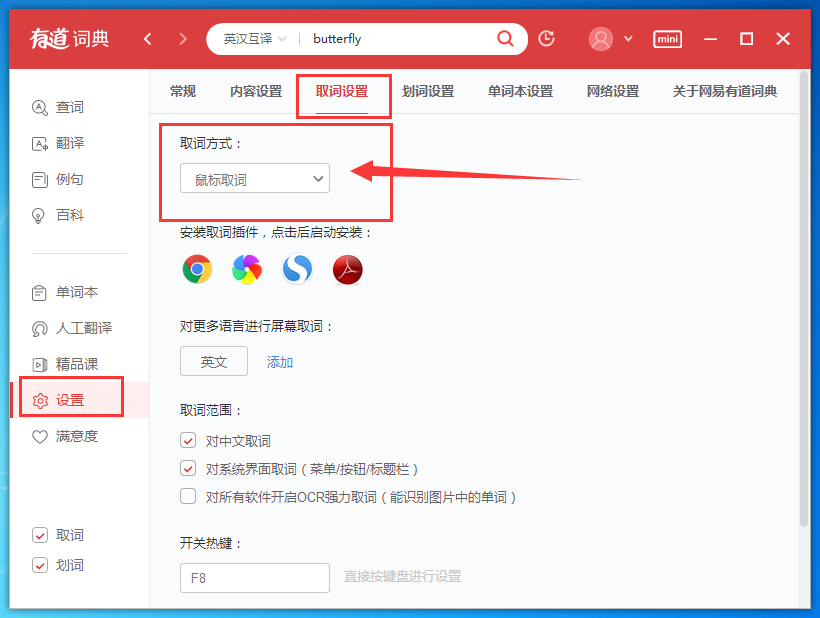The width and height of the screenshot is (820, 618).
Task: Click the 添加 link to add a language
Action: [x=279, y=362]
